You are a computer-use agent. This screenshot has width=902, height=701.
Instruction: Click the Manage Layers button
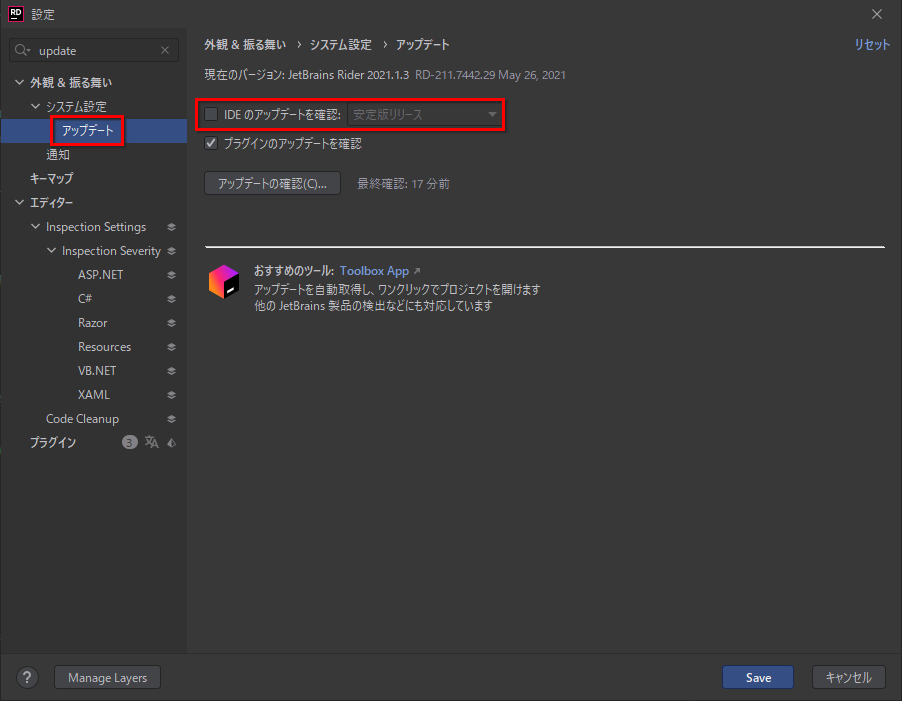(x=108, y=677)
